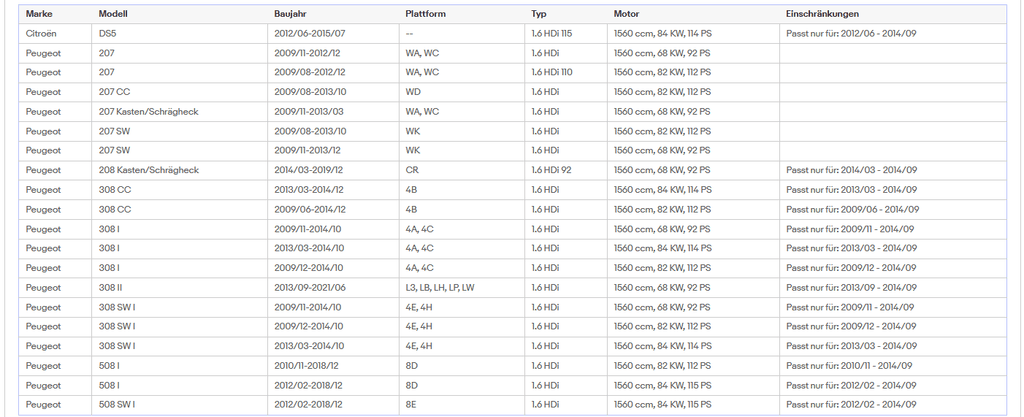Click the Baujahr column header

(333, 14)
